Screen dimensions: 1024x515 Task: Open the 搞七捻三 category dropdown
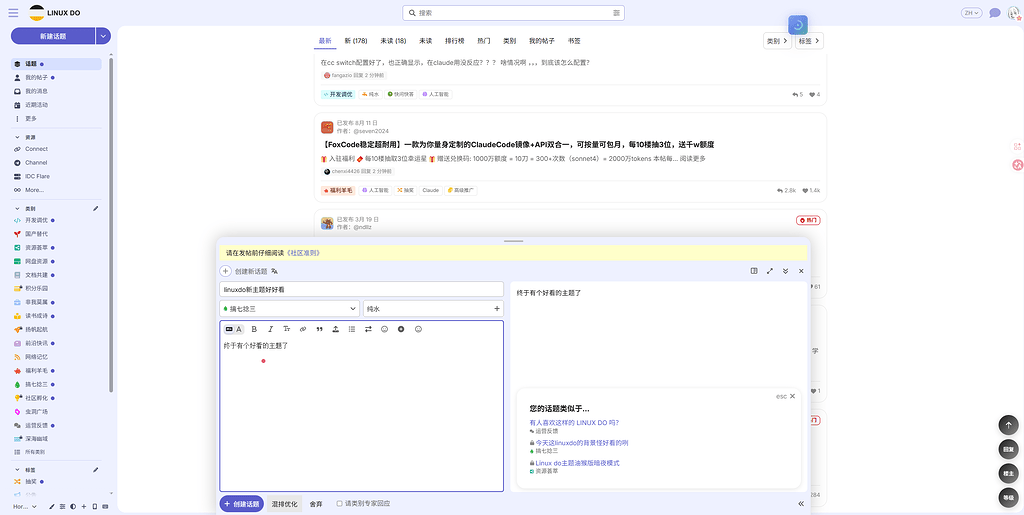289,308
